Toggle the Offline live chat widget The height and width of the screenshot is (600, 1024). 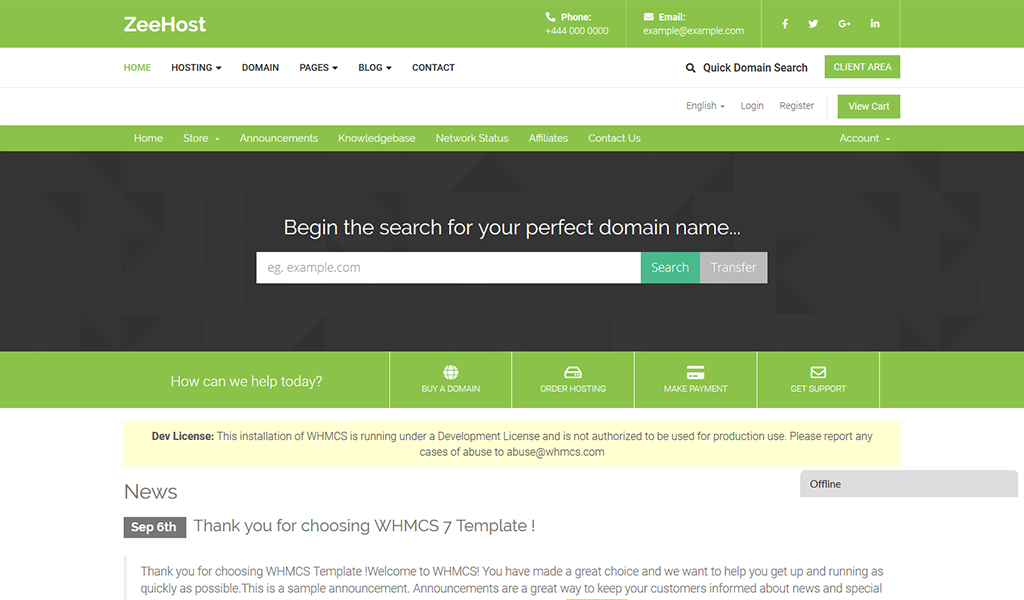[908, 484]
